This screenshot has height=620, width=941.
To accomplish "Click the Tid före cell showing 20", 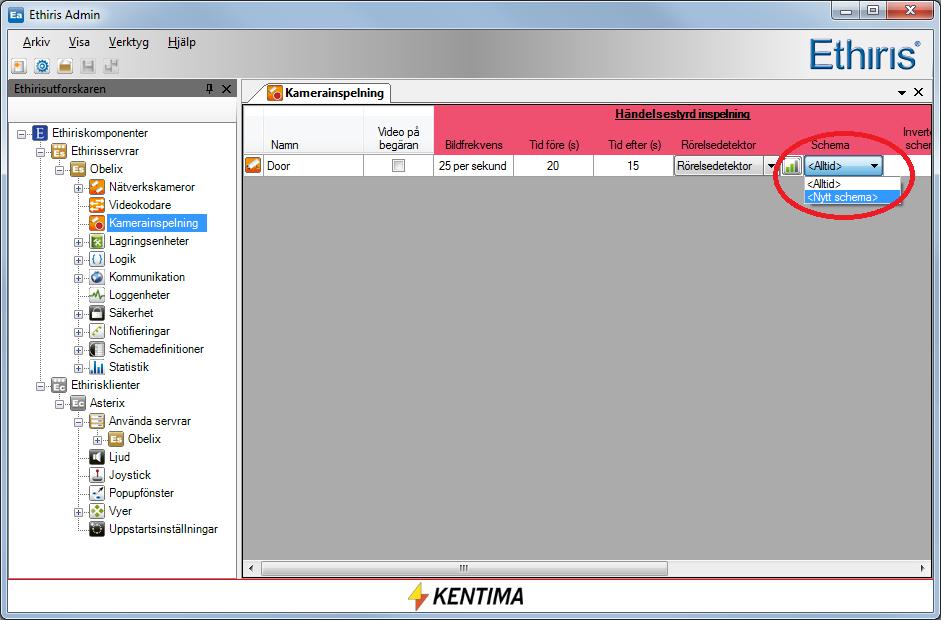I will click(x=553, y=166).
